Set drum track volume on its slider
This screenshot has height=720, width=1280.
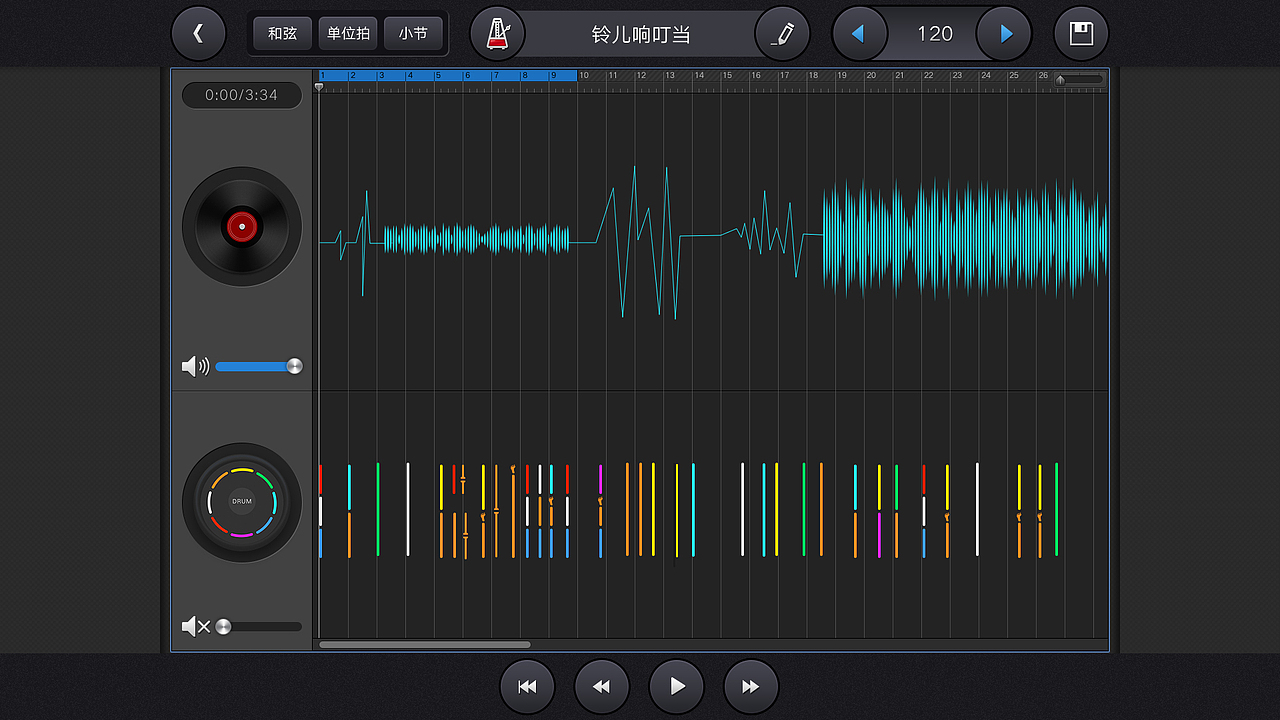tap(259, 627)
